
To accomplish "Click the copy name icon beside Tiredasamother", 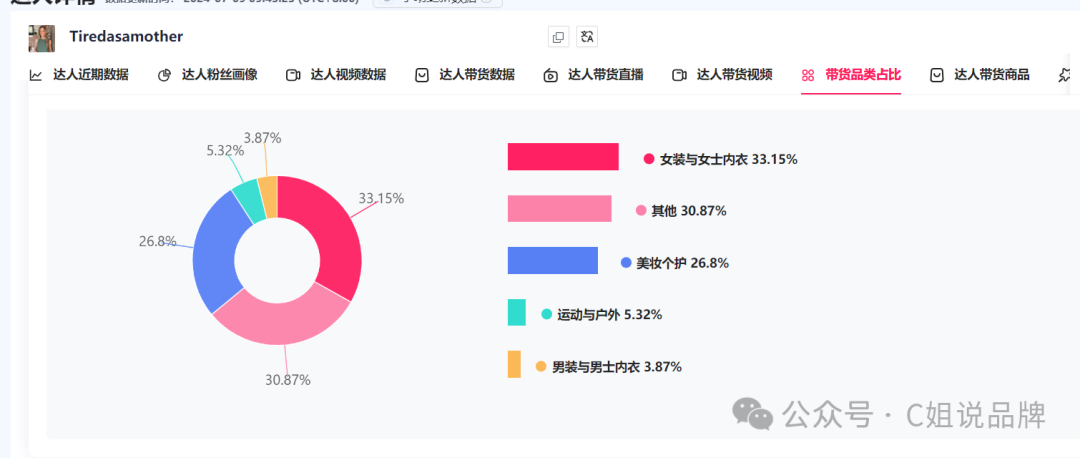I will [559, 37].
